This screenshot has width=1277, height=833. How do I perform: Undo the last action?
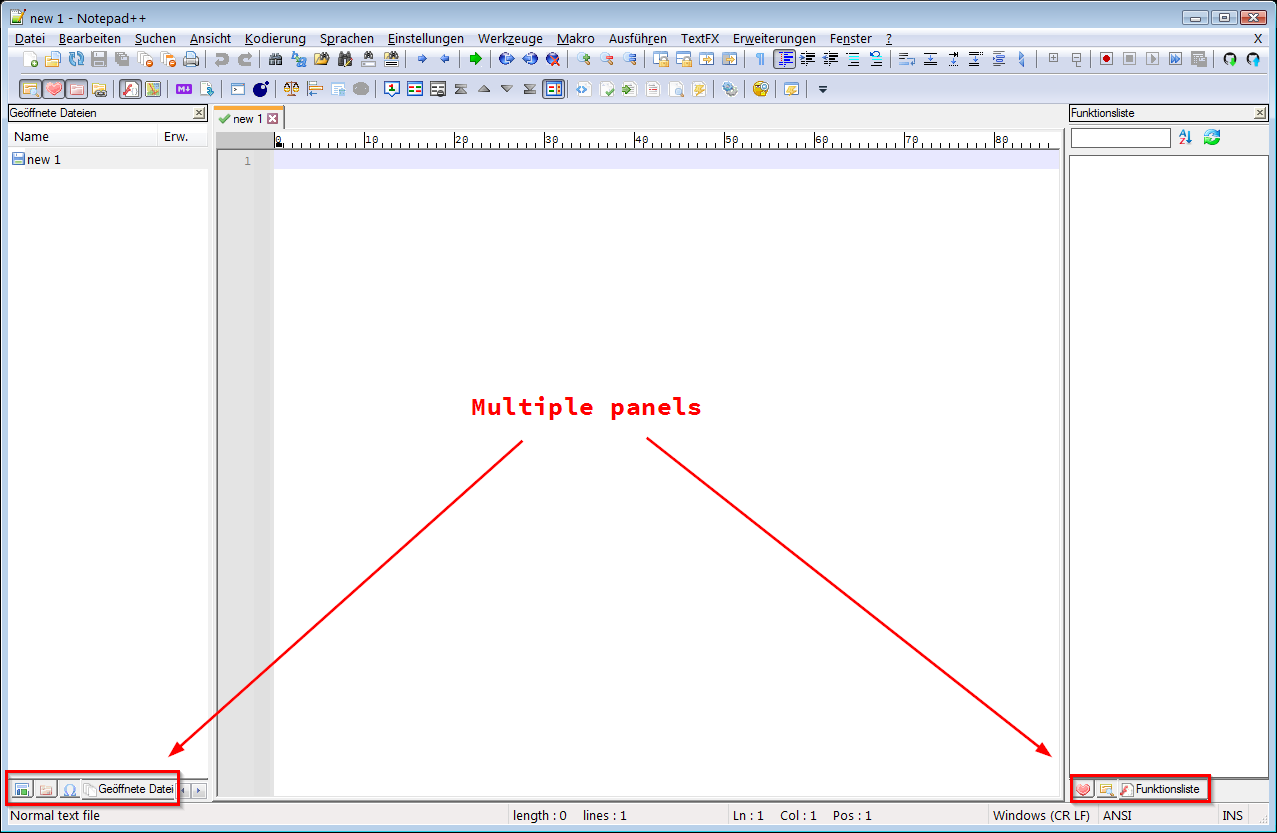(x=222, y=59)
